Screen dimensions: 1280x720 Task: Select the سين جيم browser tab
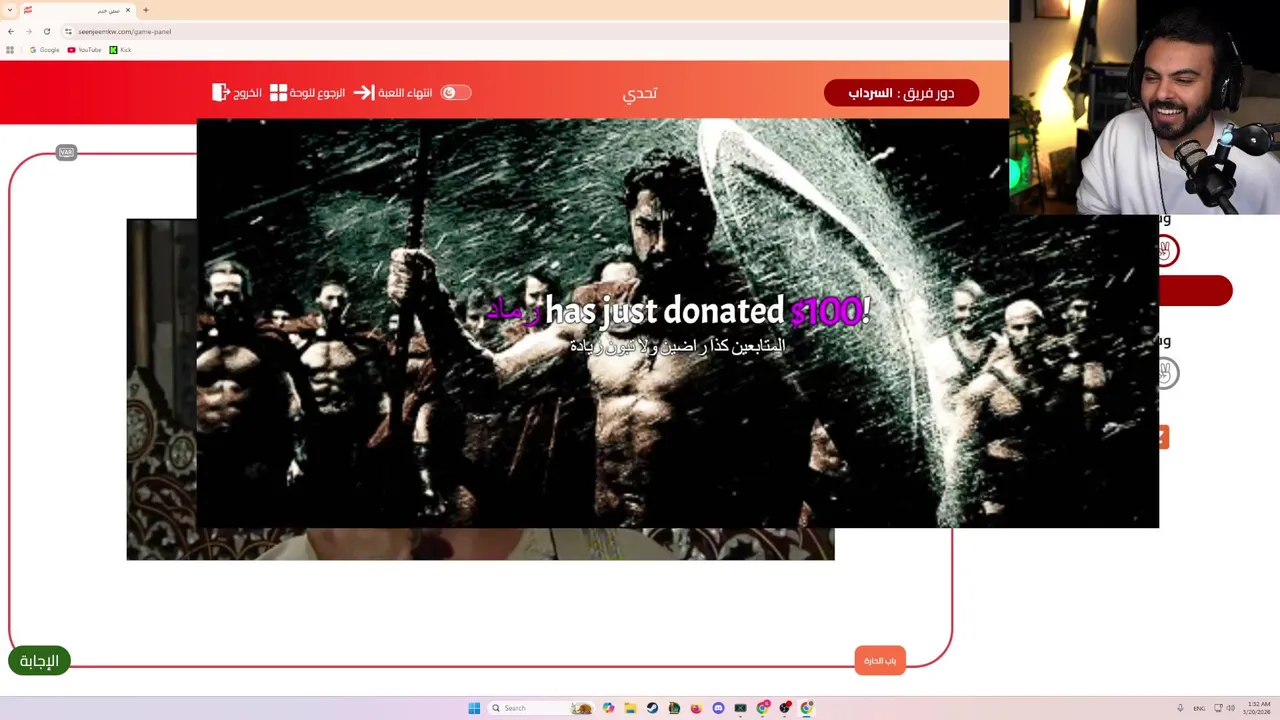[x=78, y=10]
